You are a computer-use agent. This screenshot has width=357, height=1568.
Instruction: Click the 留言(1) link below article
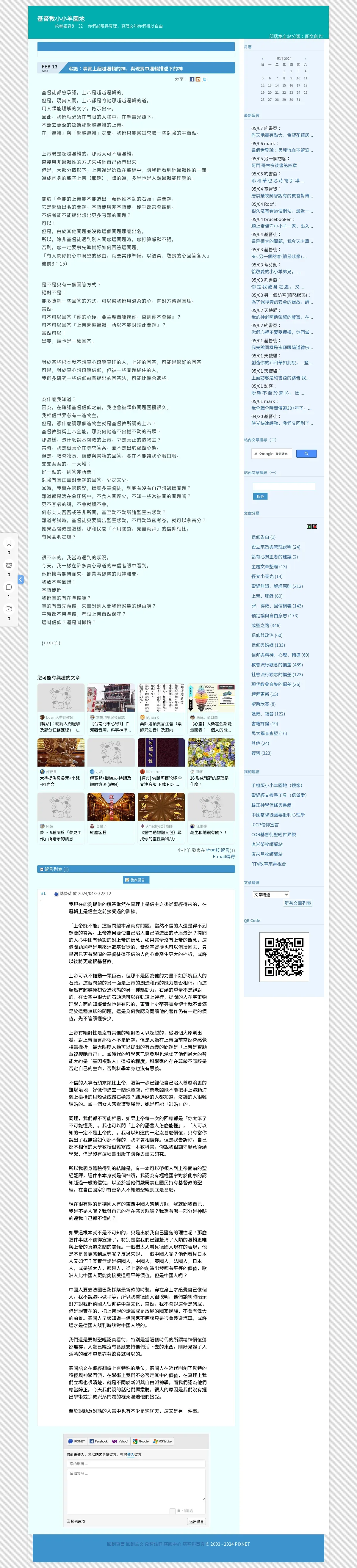228,850
